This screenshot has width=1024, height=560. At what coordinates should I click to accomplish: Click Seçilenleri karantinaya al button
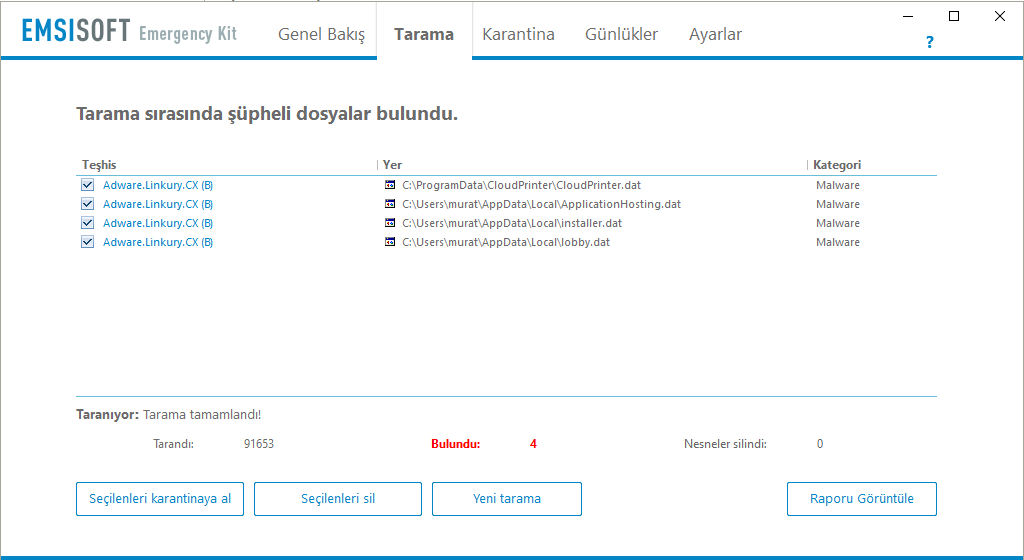160,499
